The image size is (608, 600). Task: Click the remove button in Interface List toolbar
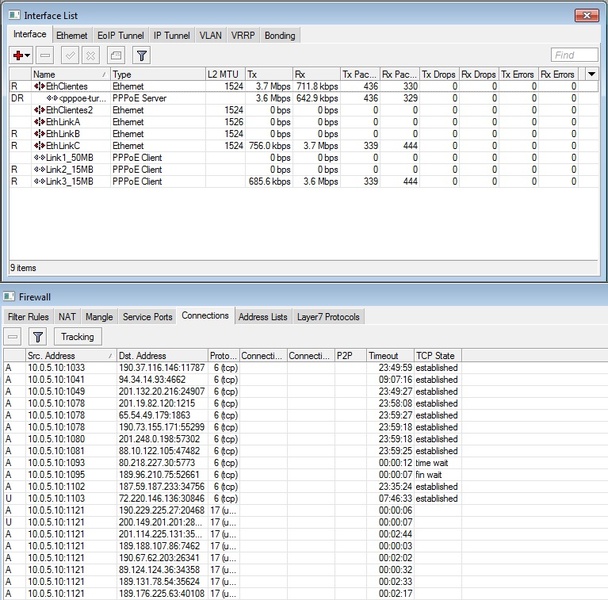tap(45, 55)
